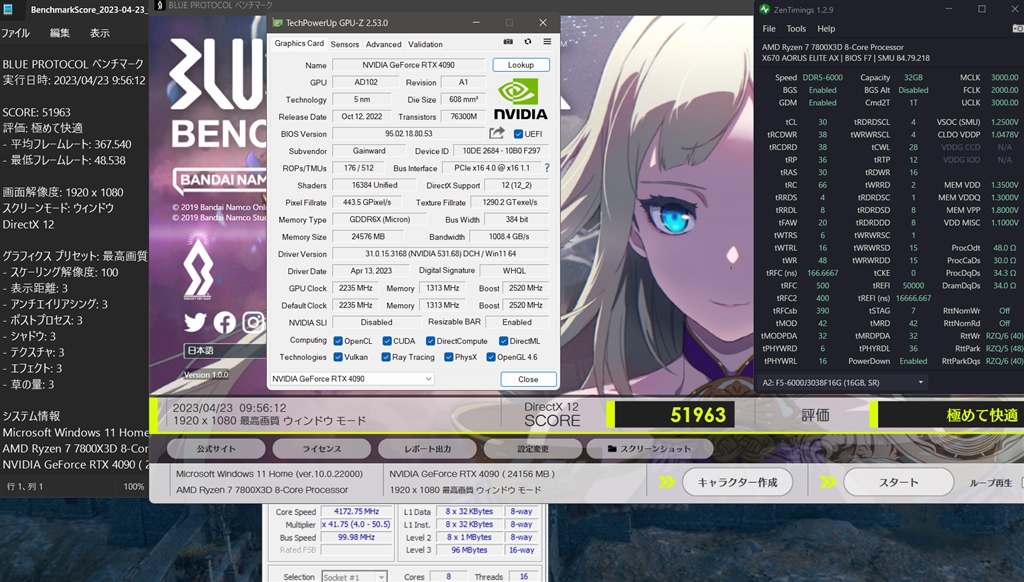Click the NVIDIA logo in GPU-Z
This screenshot has height=582, width=1024.
(x=520, y=99)
